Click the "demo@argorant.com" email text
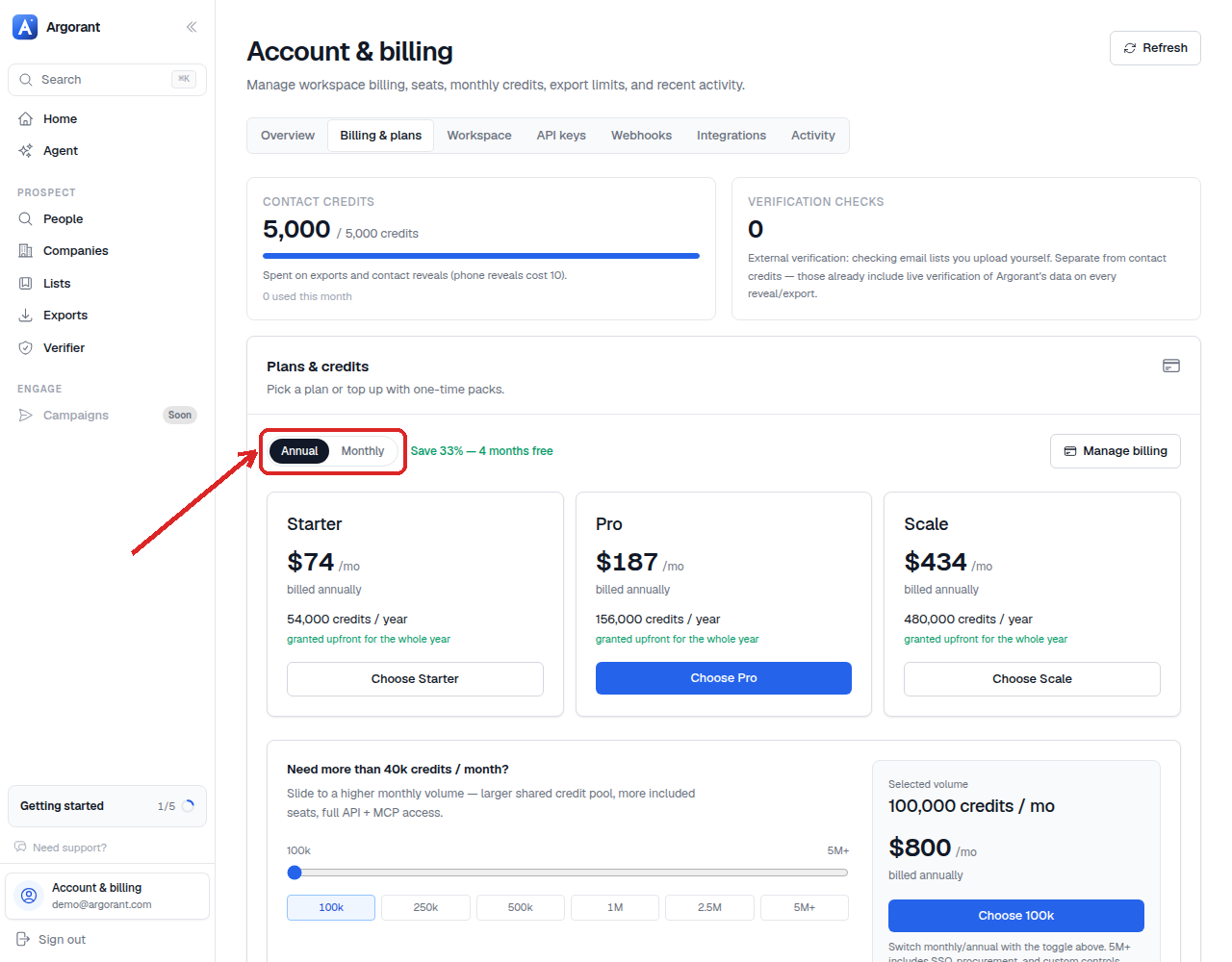The width and height of the screenshot is (1232, 962). [102, 905]
